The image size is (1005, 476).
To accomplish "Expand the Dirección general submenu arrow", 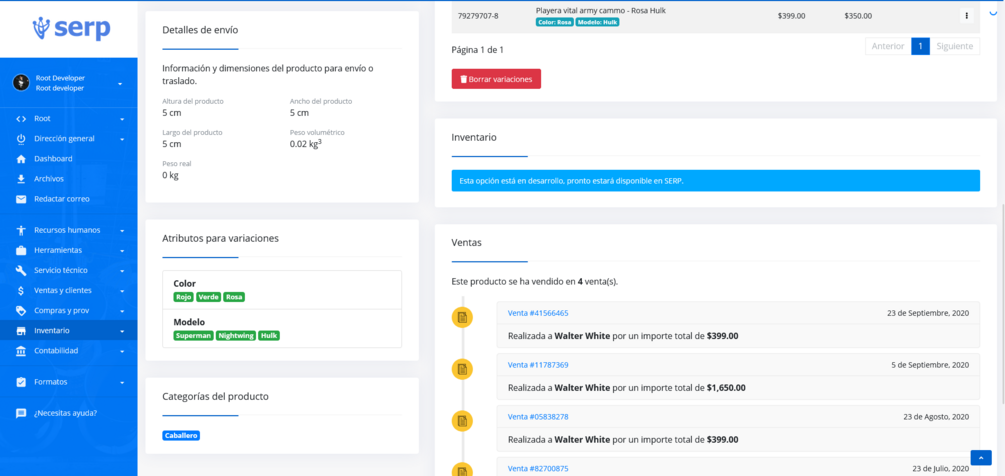I will tap(122, 139).
